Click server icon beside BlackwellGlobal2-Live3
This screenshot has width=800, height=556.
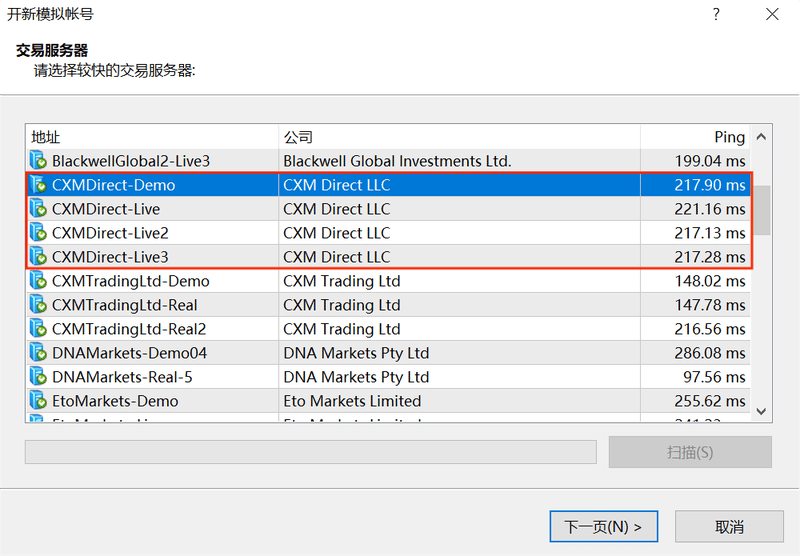pyautogui.click(x=38, y=161)
